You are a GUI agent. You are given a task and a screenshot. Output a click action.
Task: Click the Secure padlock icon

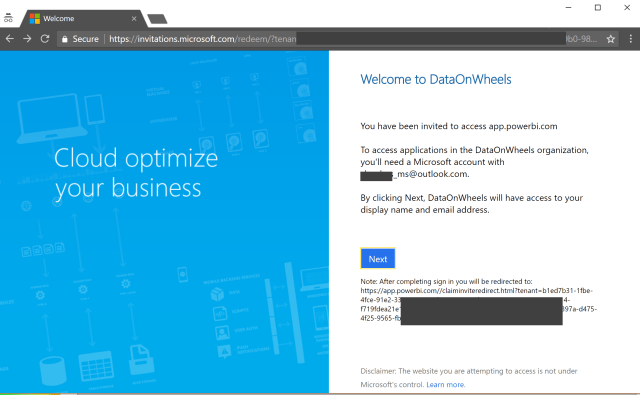click(x=64, y=39)
